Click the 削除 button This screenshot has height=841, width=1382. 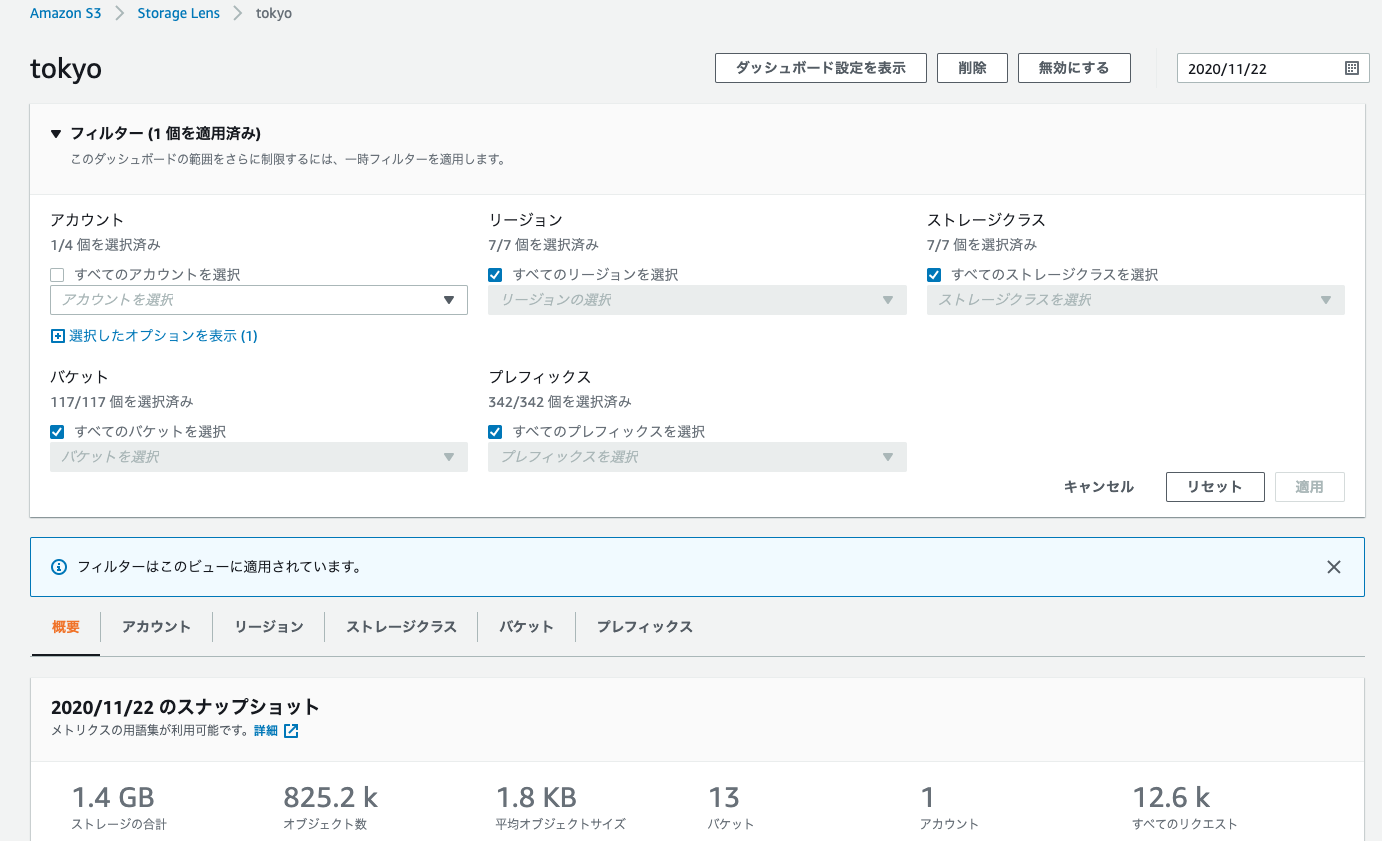[x=972, y=68]
